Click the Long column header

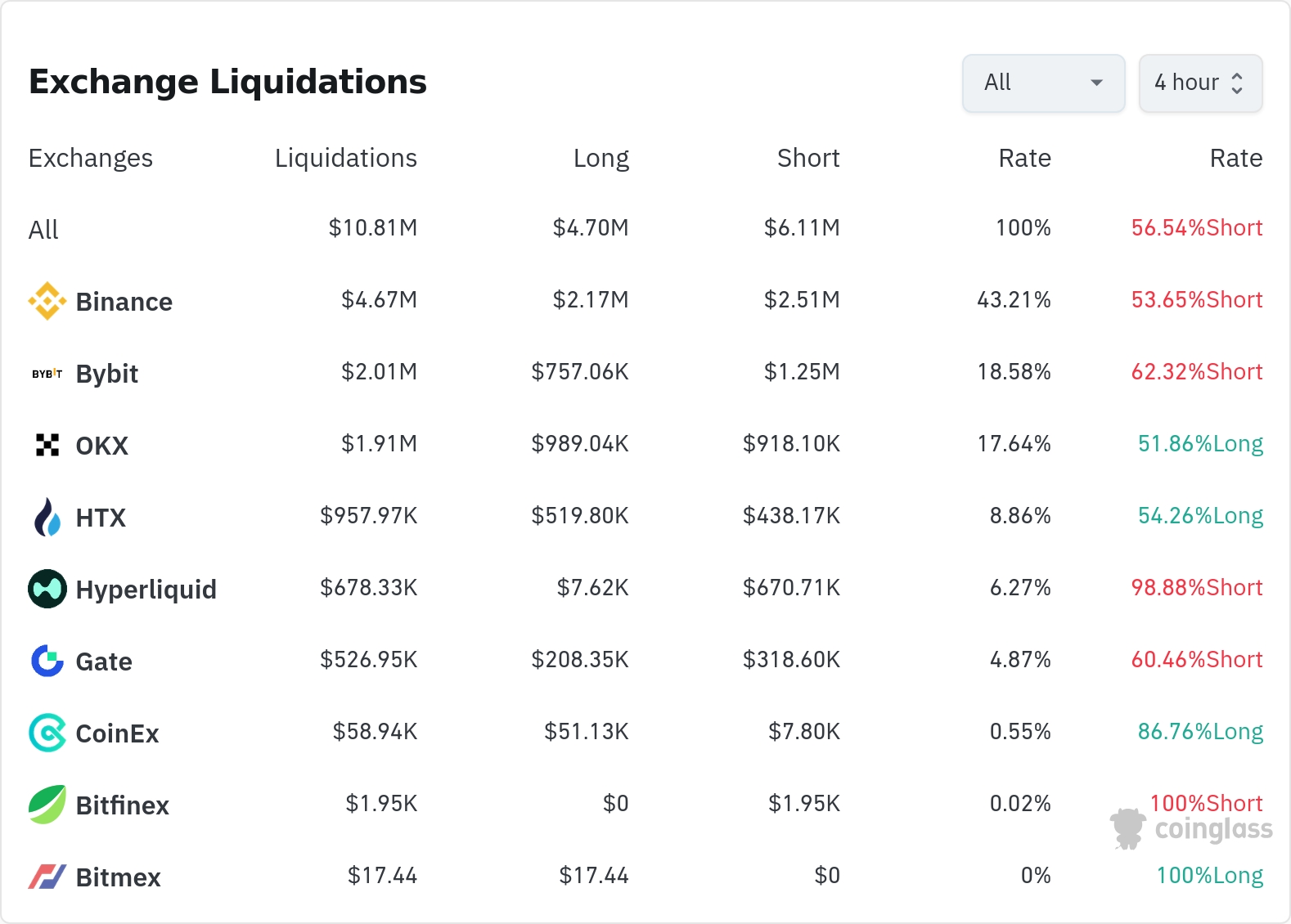click(601, 158)
